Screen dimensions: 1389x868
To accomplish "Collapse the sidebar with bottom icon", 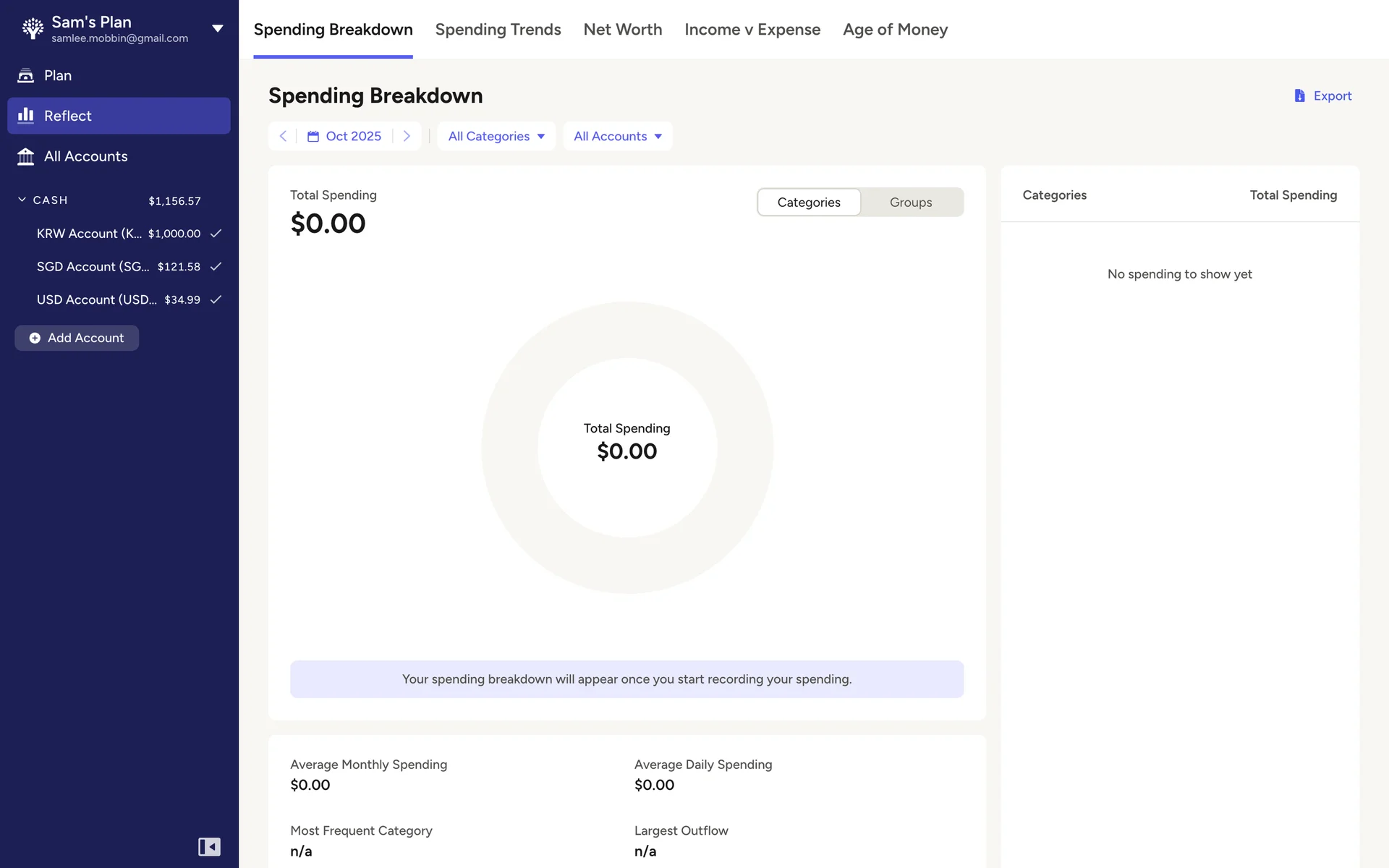I will click(x=209, y=846).
